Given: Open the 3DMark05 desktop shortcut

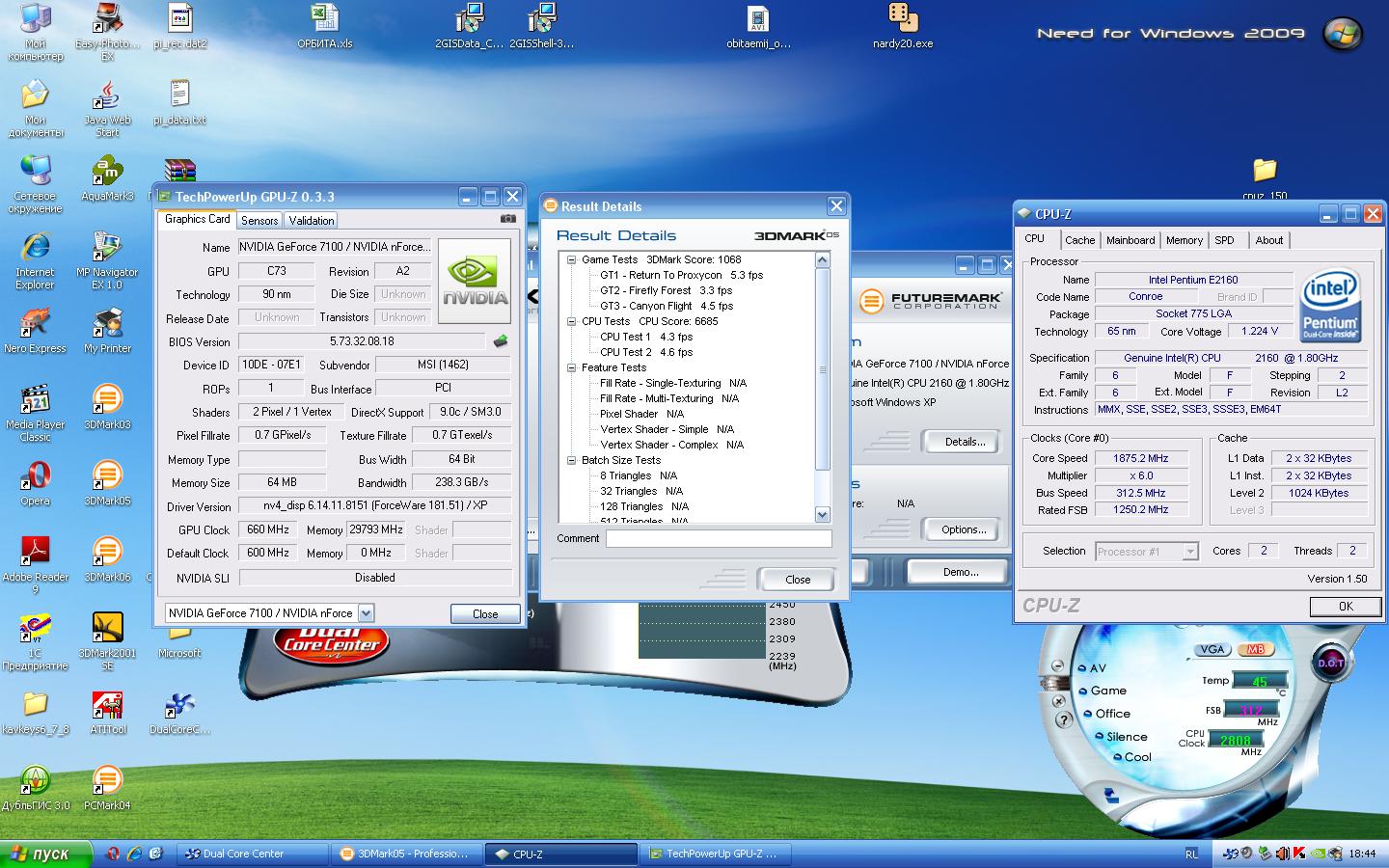Looking at the screenshot, I should pos(107,482).
